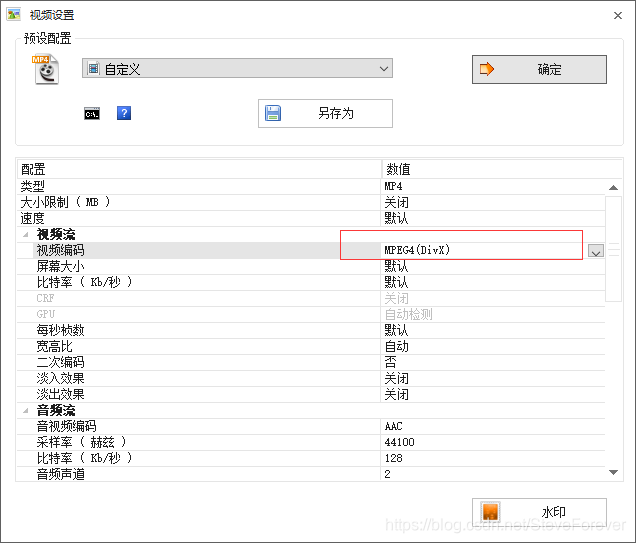Open the command line console icon

pos(92,114)
